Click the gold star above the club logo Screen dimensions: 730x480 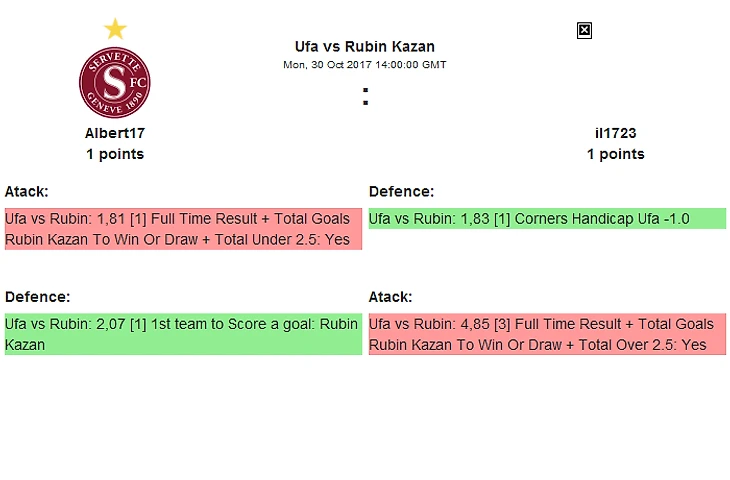(116, 28)
